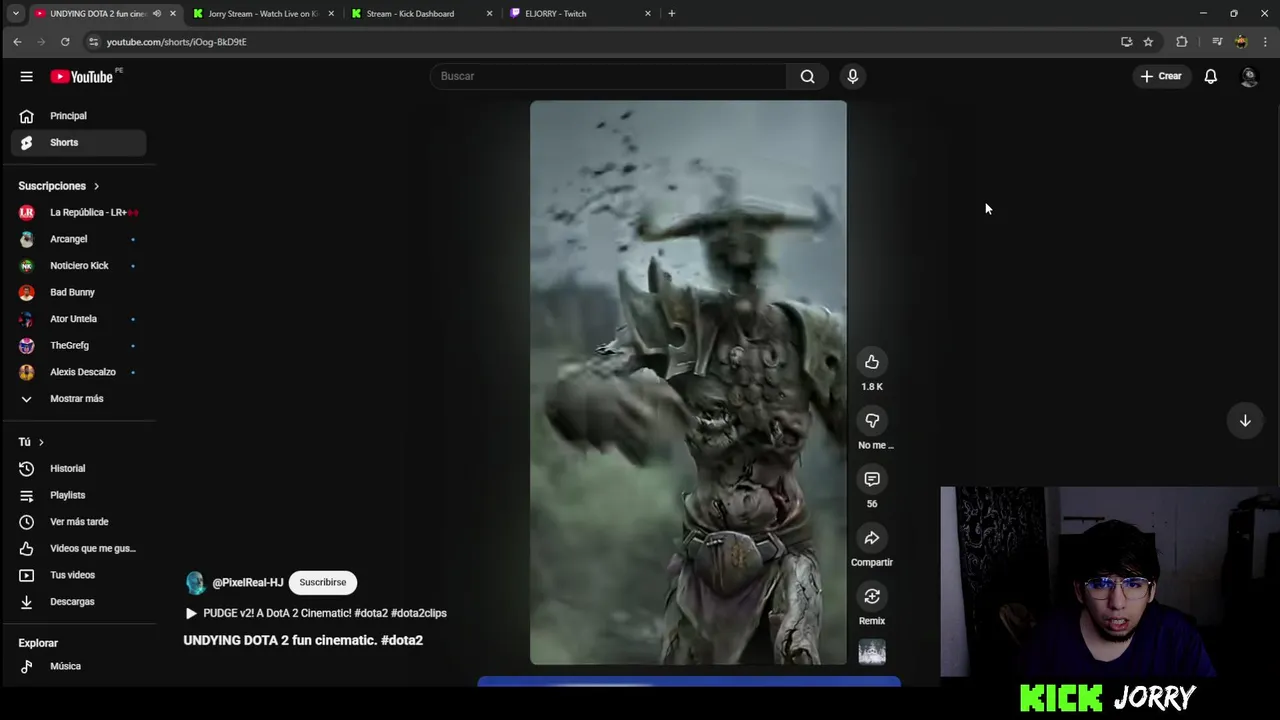Open @PixelReal-HJ channel name
Image resolution: width=1280 pixels, height=720 pixels.
point(248,582)
